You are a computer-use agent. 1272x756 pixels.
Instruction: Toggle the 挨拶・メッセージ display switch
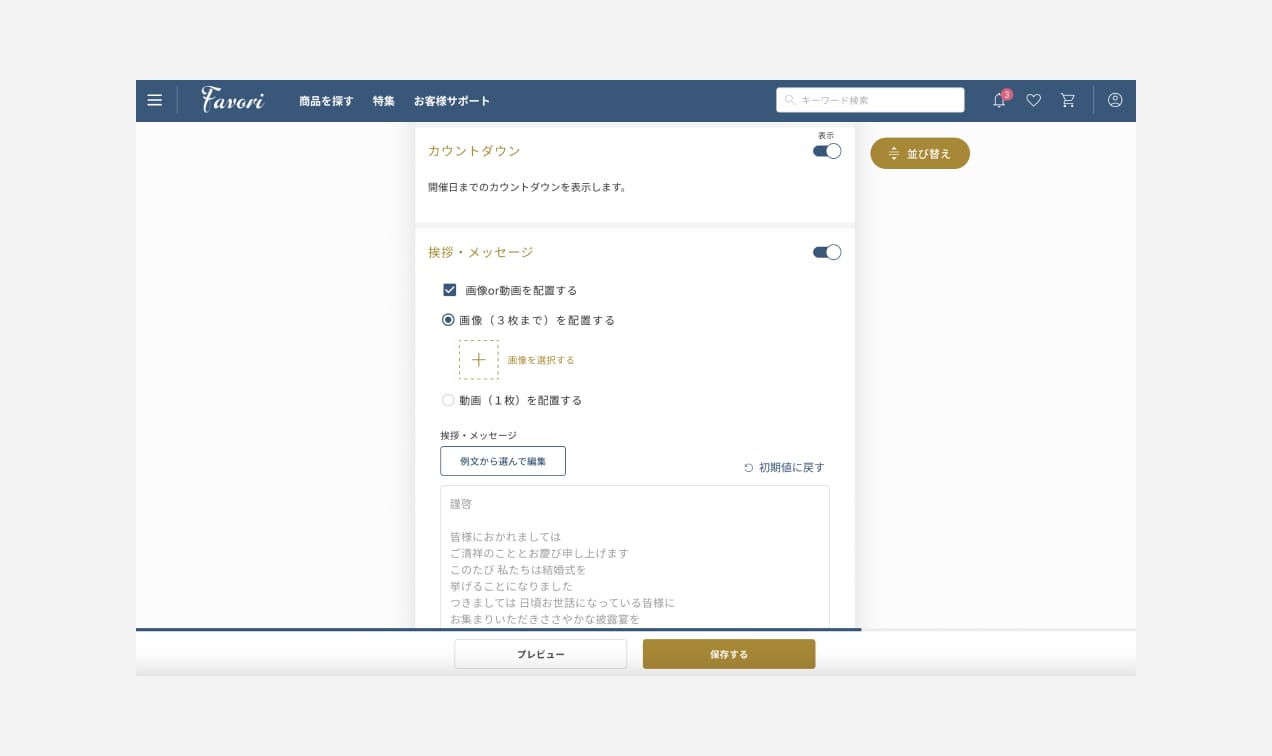[827, 252]
